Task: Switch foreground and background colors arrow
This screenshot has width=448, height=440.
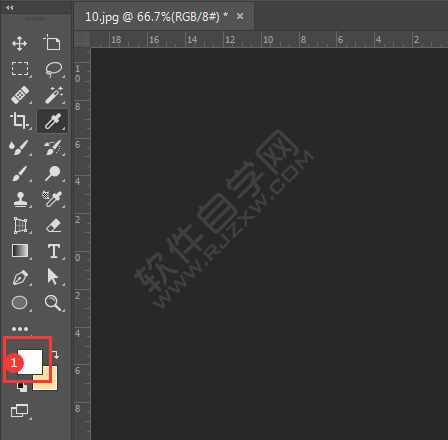Action: [x=56, y=355]
